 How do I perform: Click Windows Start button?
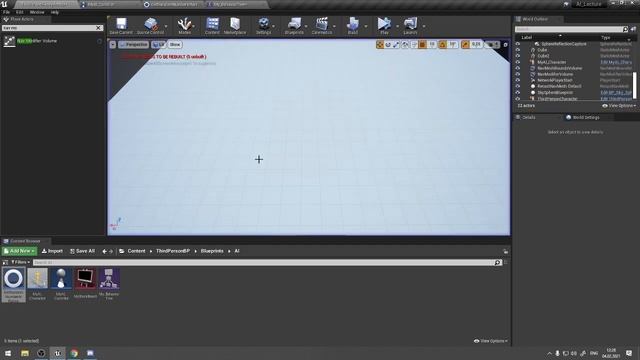(8, 353)
